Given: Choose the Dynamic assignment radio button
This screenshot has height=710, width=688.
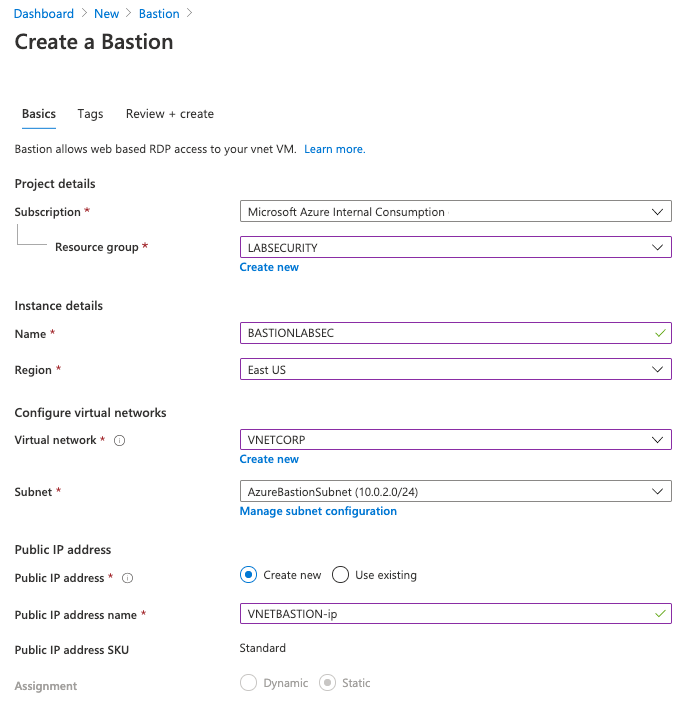Looking at the screenshot, I should point(249,683).
